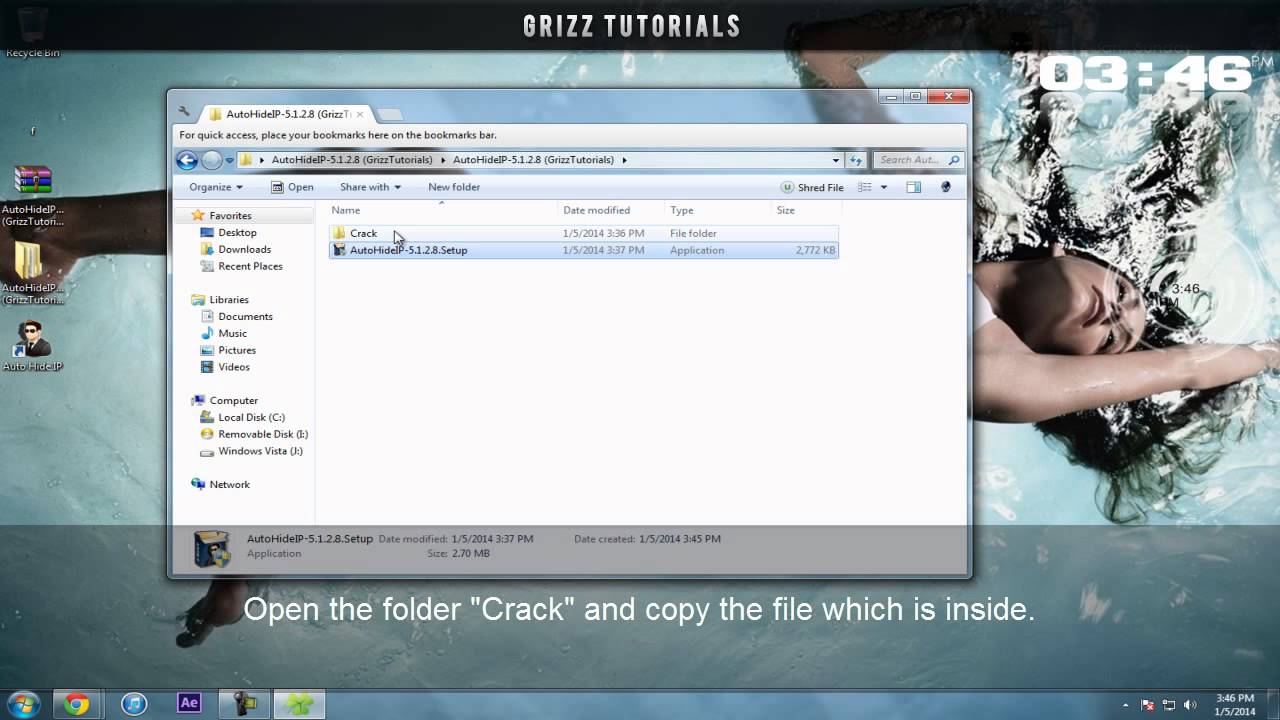
Task: Click the greyed Forward navigation button
Action: pos(212,160)
